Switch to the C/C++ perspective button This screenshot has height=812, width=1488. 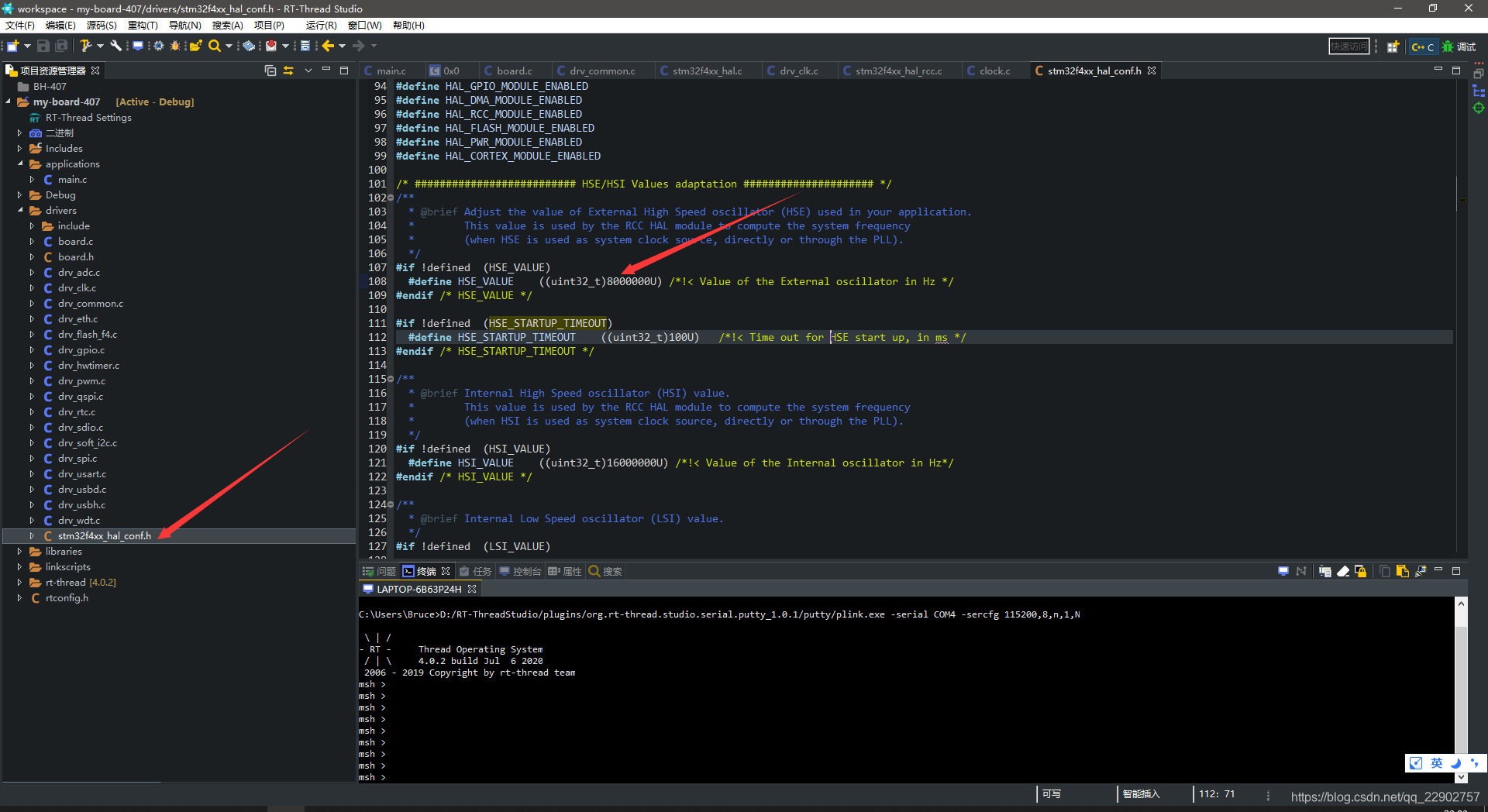(x=1423, y=47)
